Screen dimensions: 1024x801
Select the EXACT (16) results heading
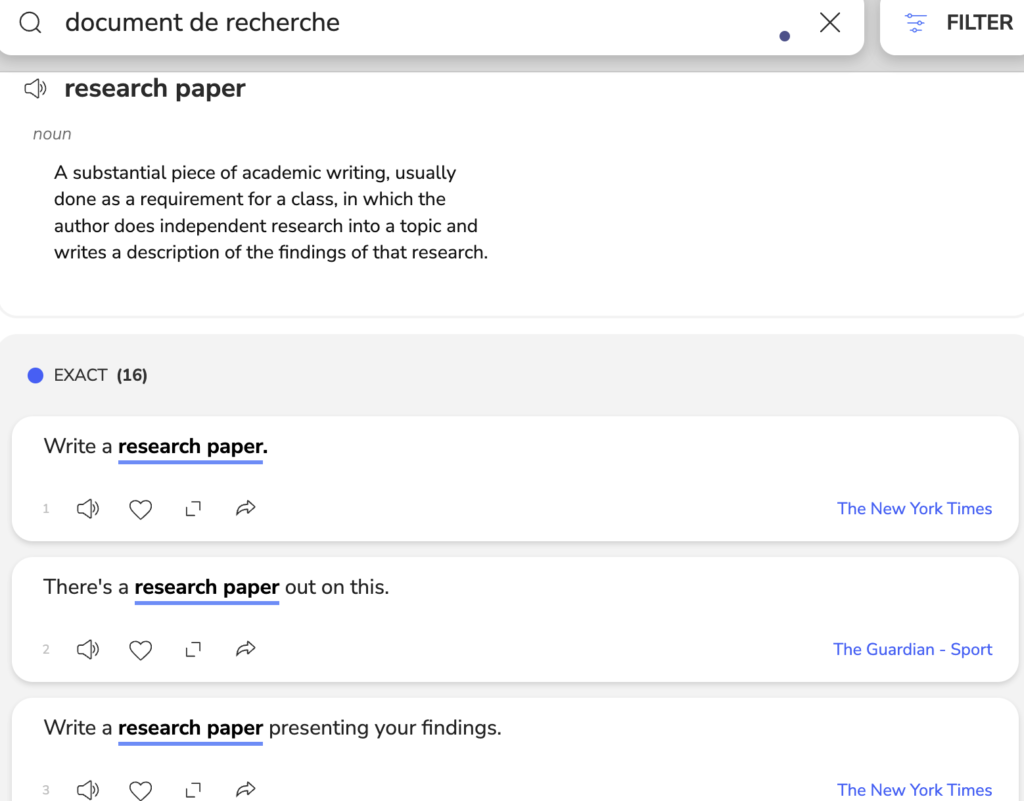click(x=100, y=375)
